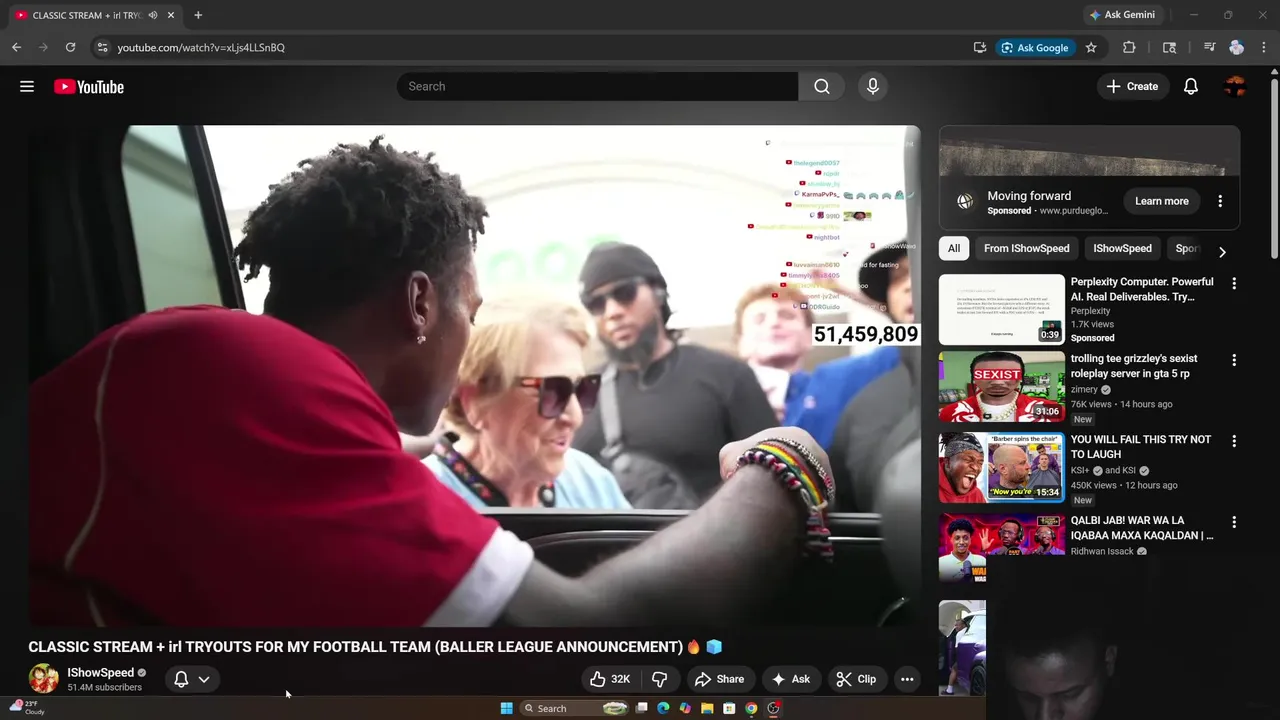
Task: Open media controls music-note icon
Action: click(x=1209, y=47)
